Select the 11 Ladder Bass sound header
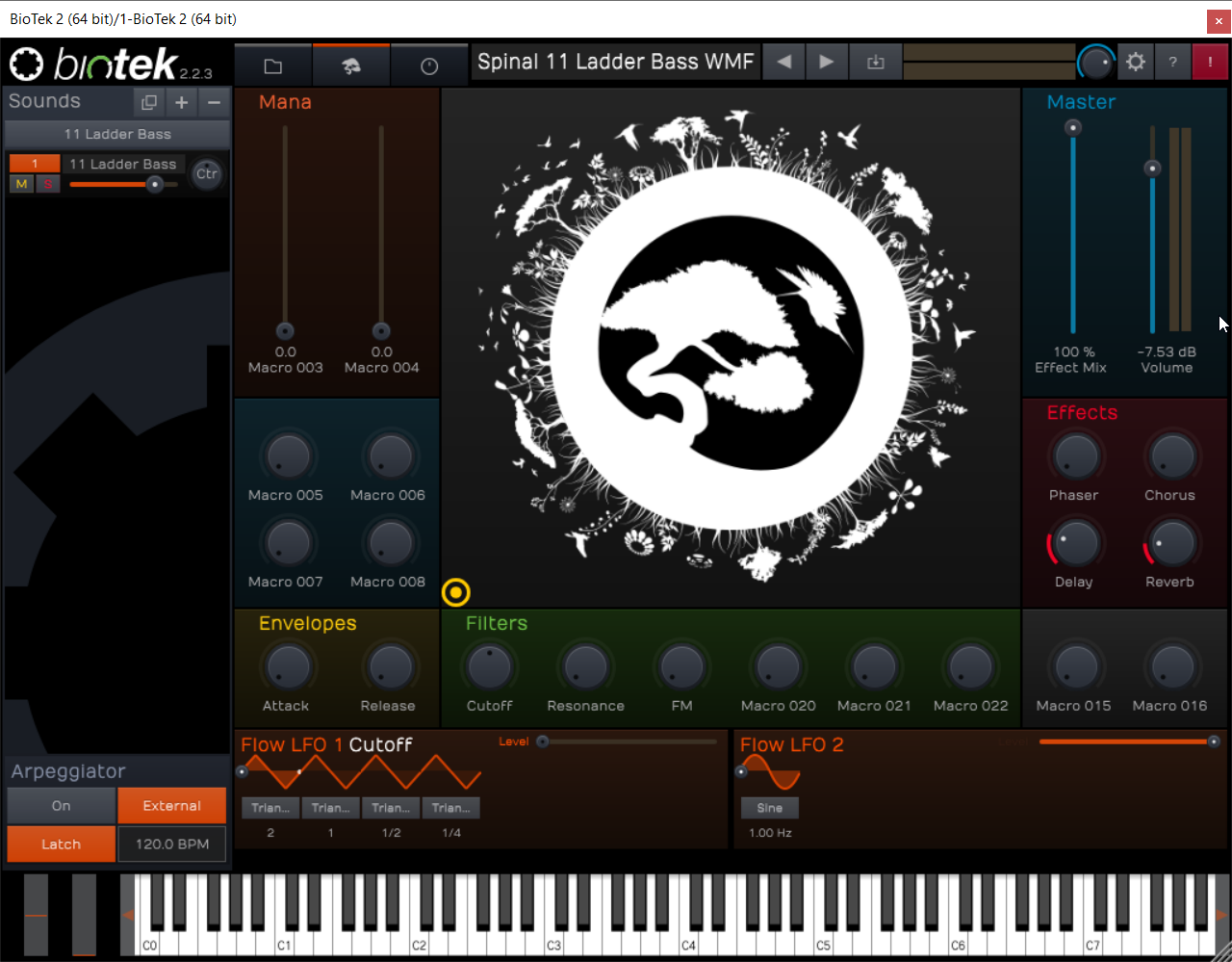The image size is (1232, 962). (x=117, y=134)
